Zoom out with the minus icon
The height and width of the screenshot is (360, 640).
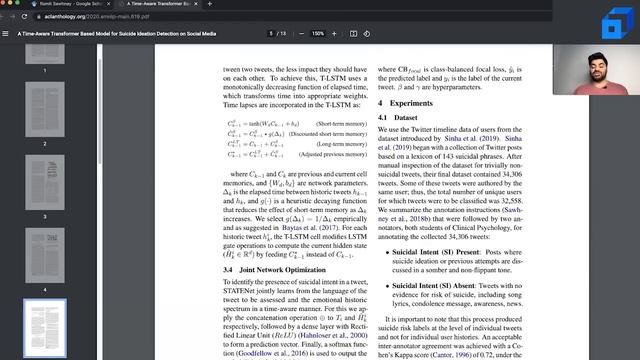click(x=302, y=33)
